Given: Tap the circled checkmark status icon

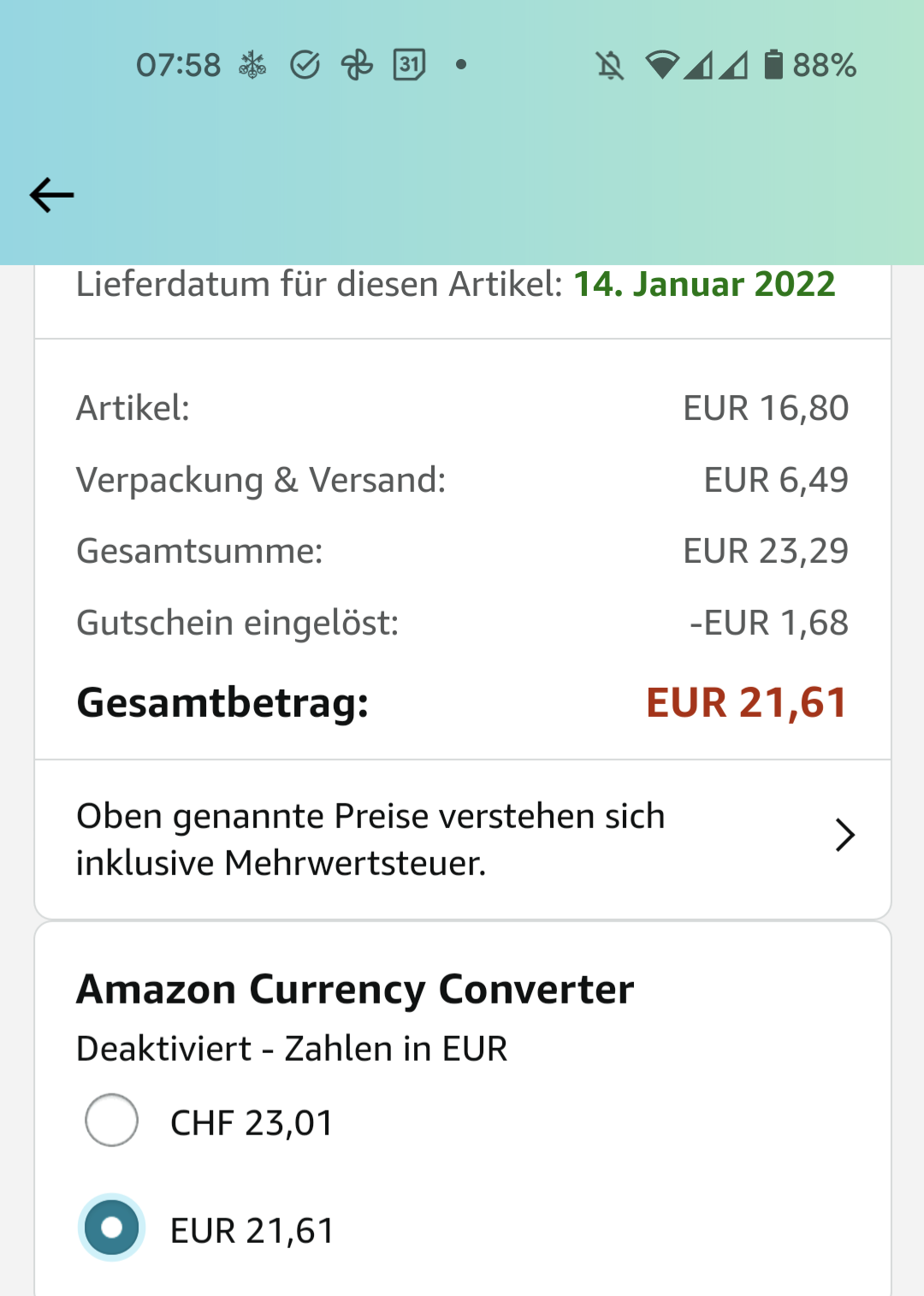Looking at the screenshot, I should [x=305, y=64].
